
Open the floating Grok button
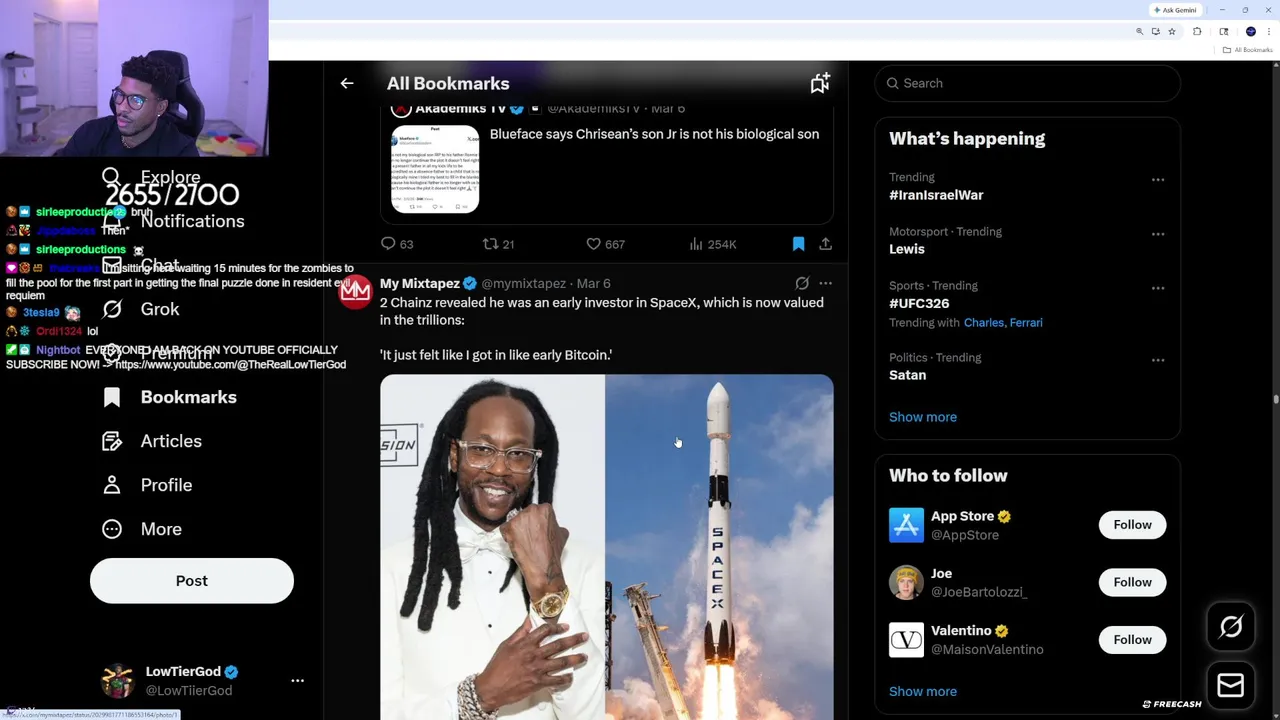[x=1231, y=627]
